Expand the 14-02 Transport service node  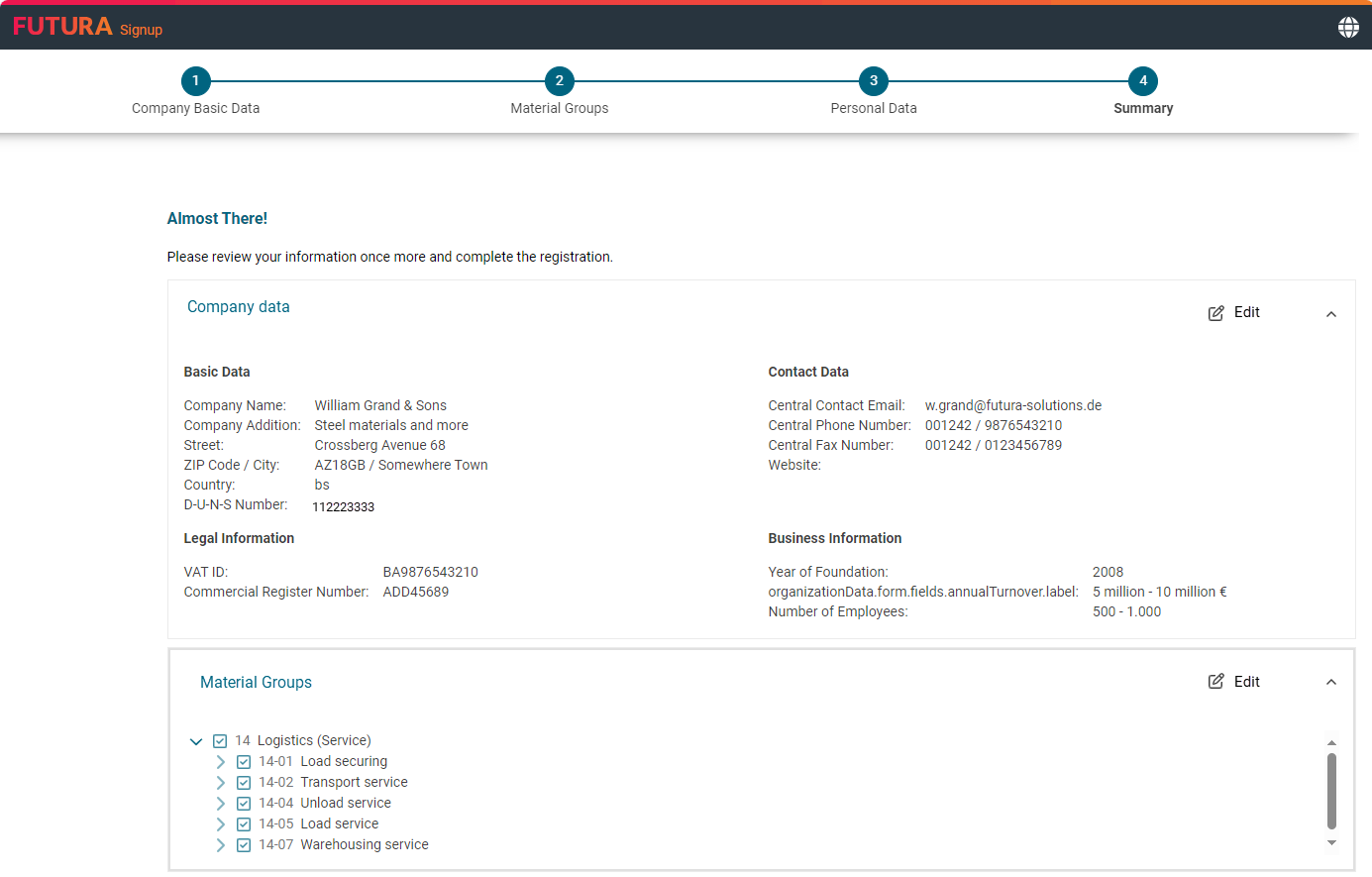[220, 783]
